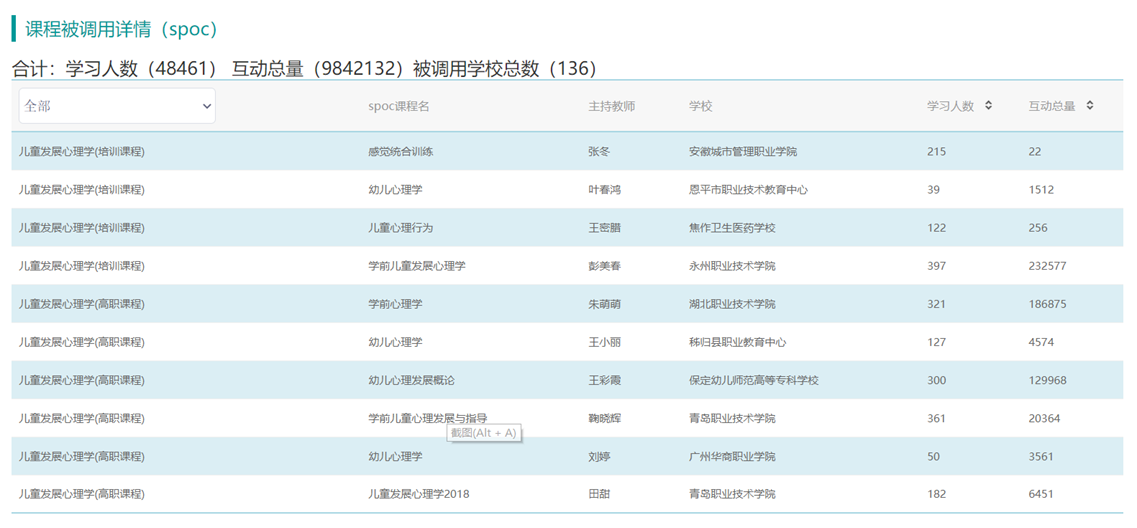Click school 秭归县职业教育中心

pos(737,342)
